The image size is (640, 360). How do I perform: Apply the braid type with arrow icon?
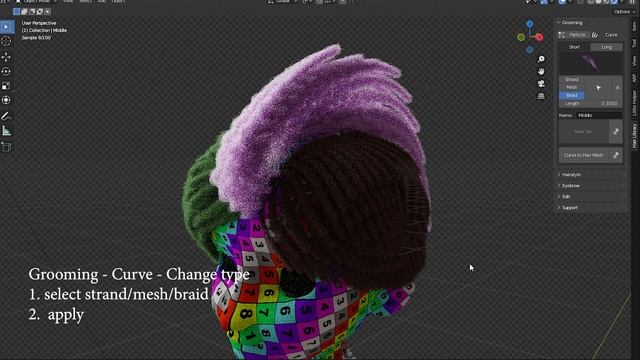[x=598, y=87]
